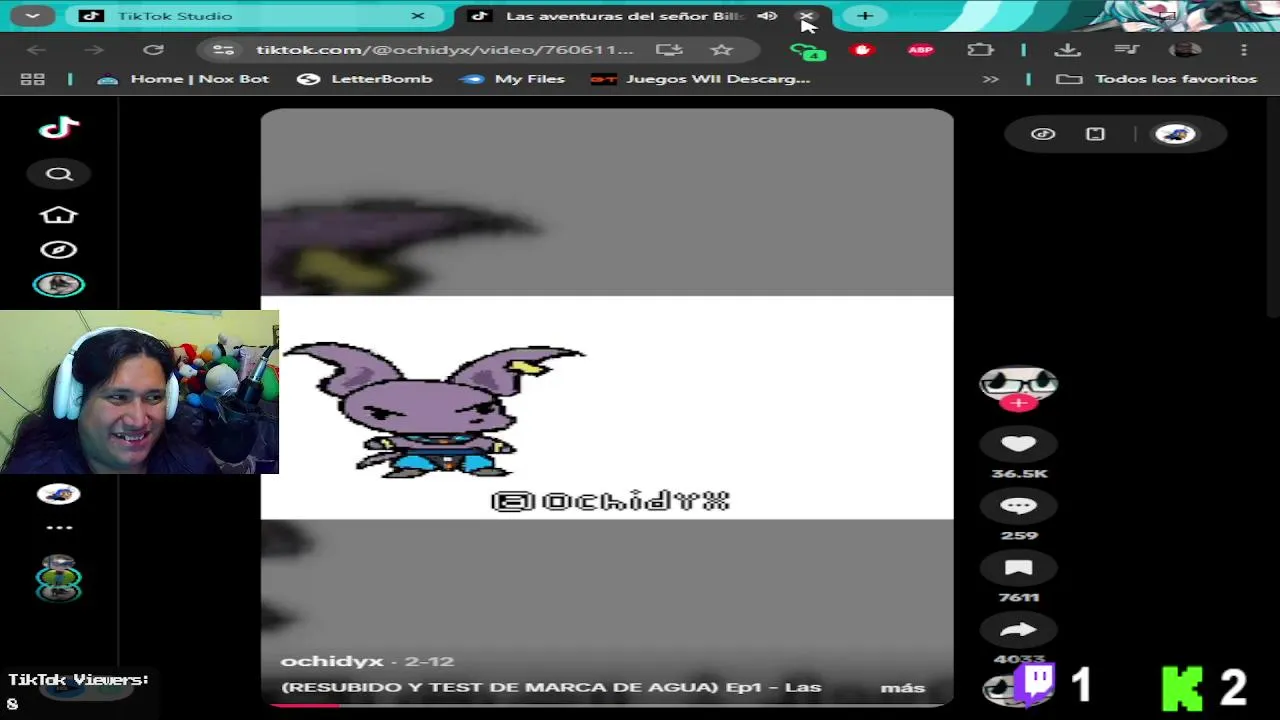This screenshot has width=1280, height=720.
Task: Click the '36.5K' likes count
Action: tap(1019, 474)
